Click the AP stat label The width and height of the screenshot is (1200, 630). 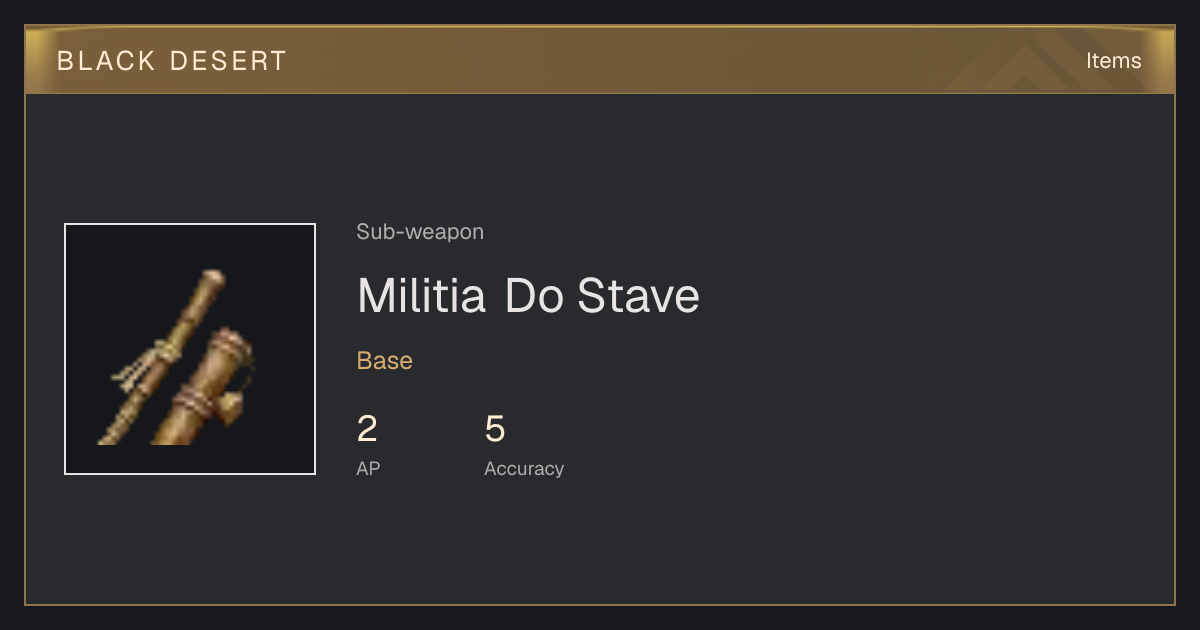coord(368,468)
